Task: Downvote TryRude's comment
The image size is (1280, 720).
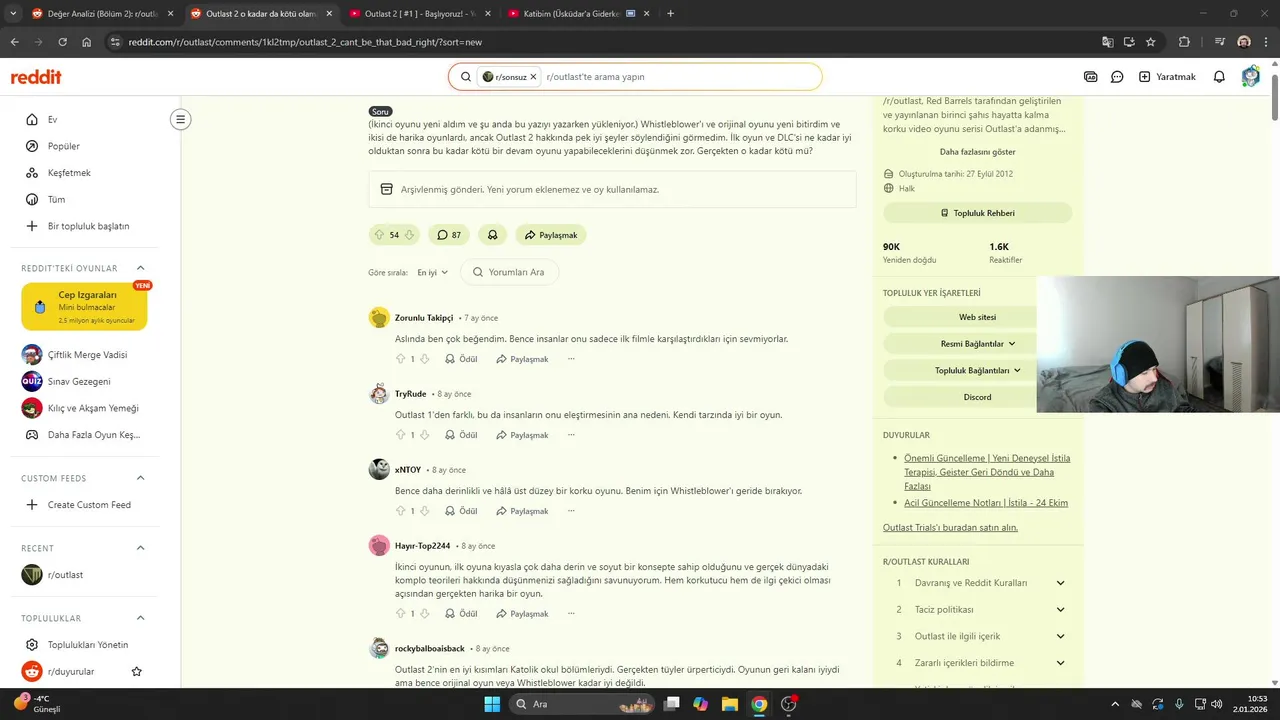Action: pyautogui.click(x=424, y=435)
